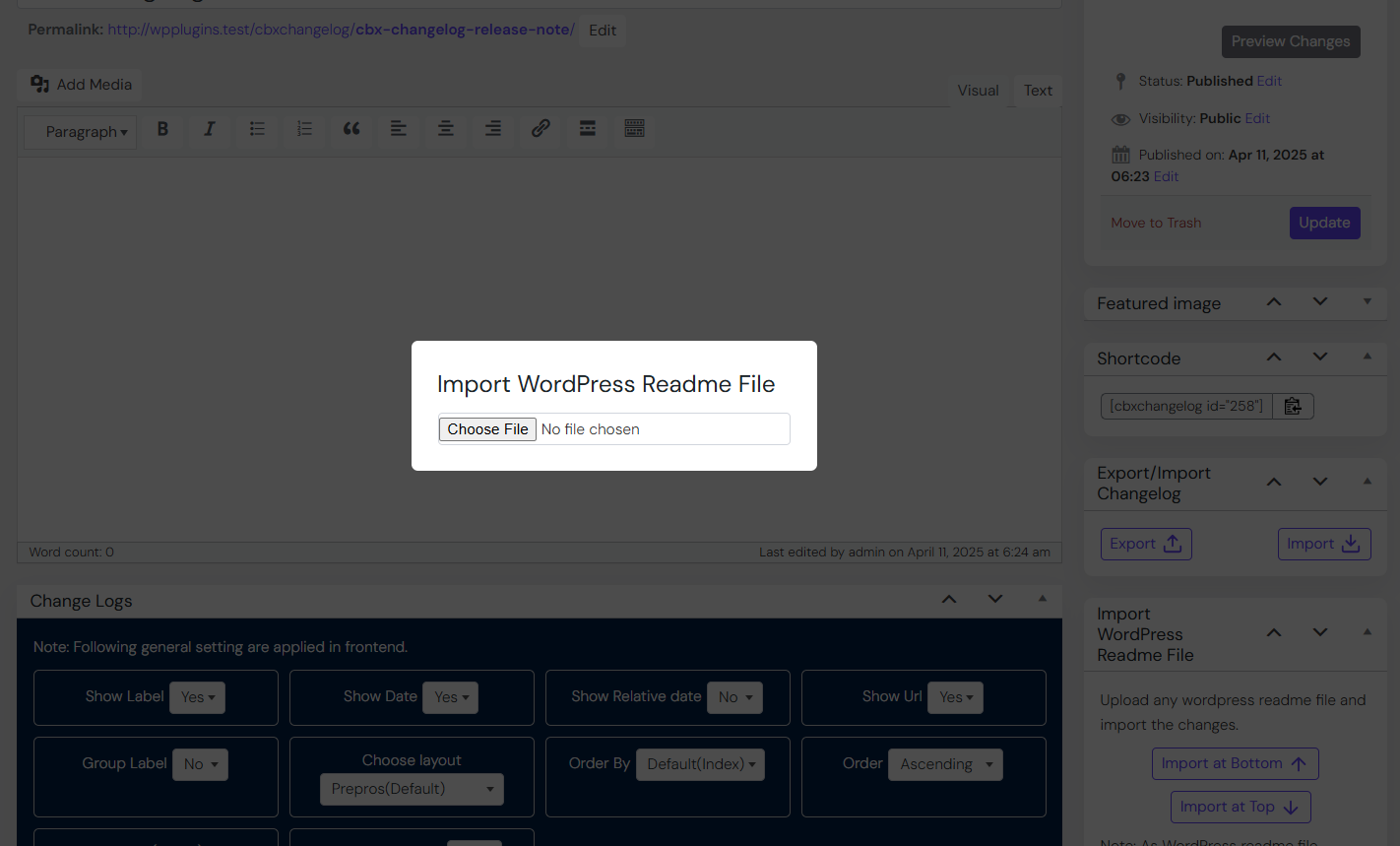The image size is (1400, 846).
Task: Edit the Published status
Action: 1269,81
